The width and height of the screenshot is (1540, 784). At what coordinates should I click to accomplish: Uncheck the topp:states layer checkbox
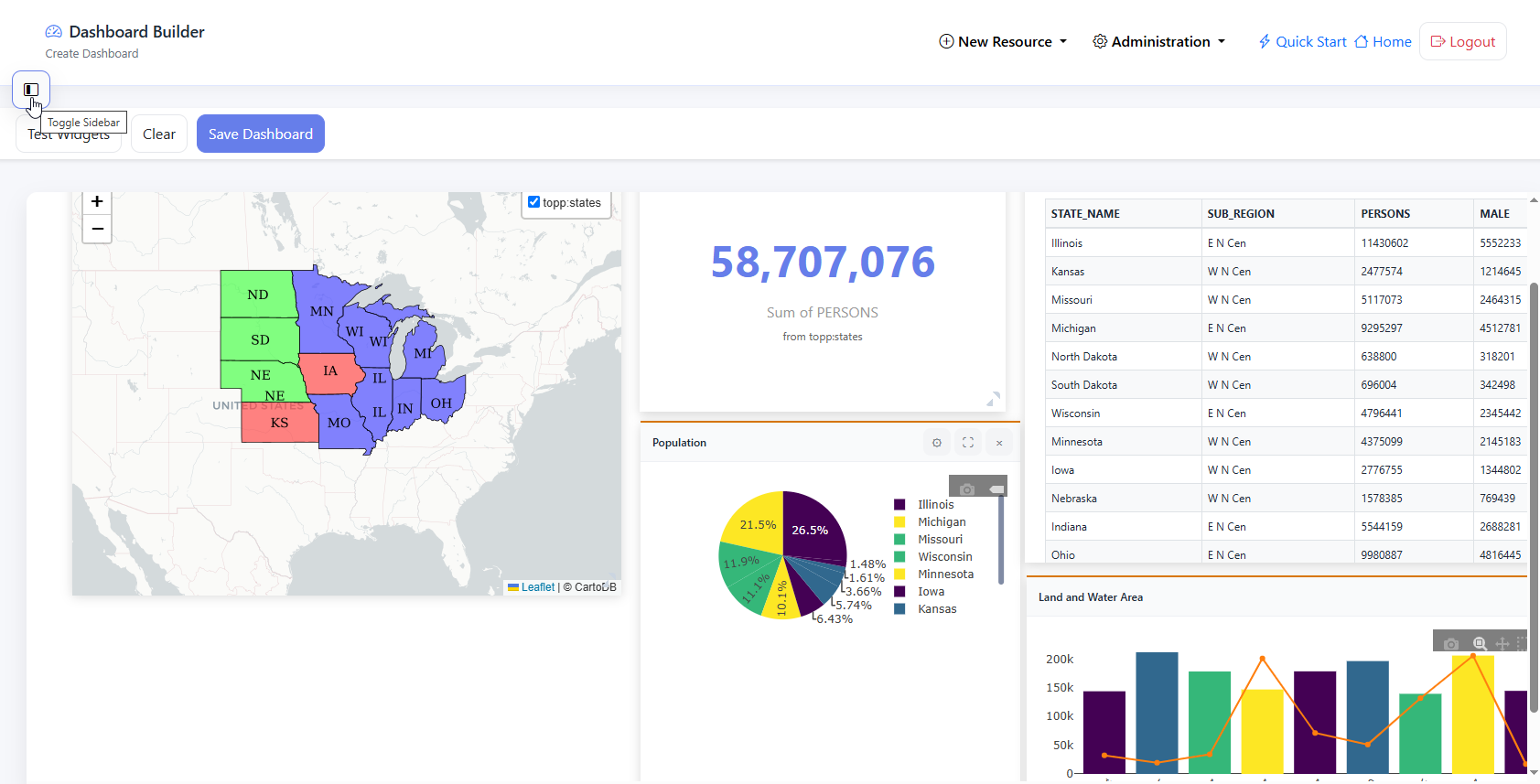[533, 202]
